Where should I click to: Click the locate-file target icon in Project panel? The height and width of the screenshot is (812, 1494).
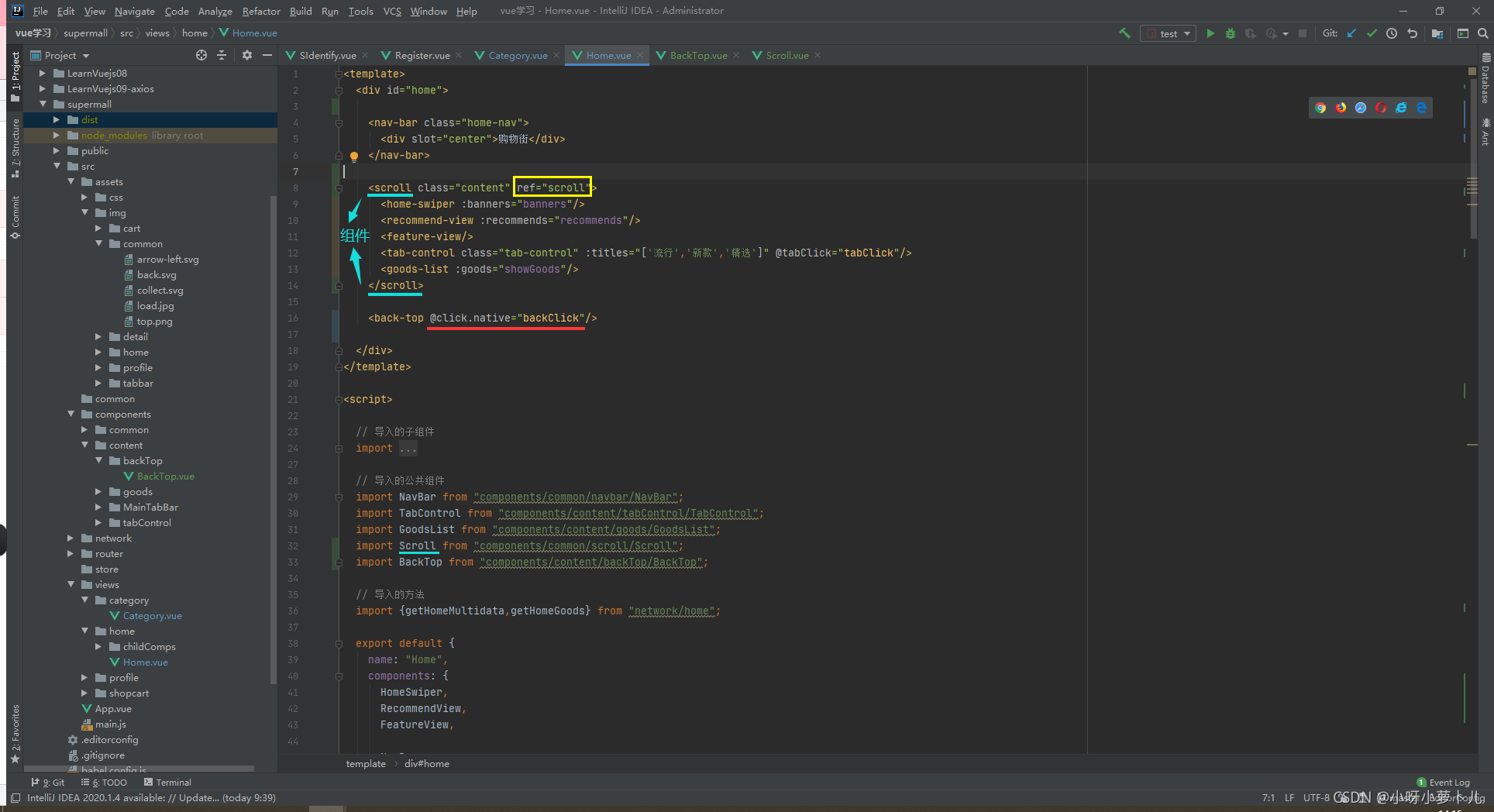[201, 55]
